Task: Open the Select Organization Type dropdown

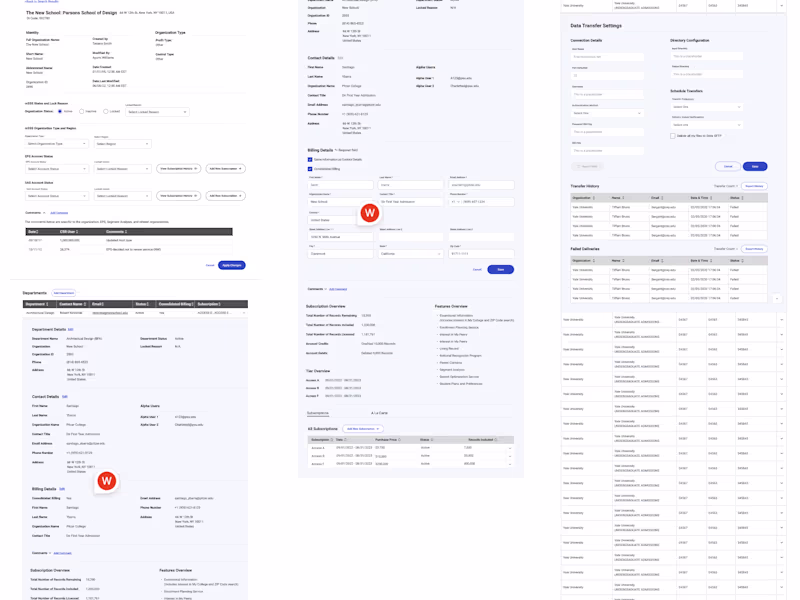Action: 57,144
